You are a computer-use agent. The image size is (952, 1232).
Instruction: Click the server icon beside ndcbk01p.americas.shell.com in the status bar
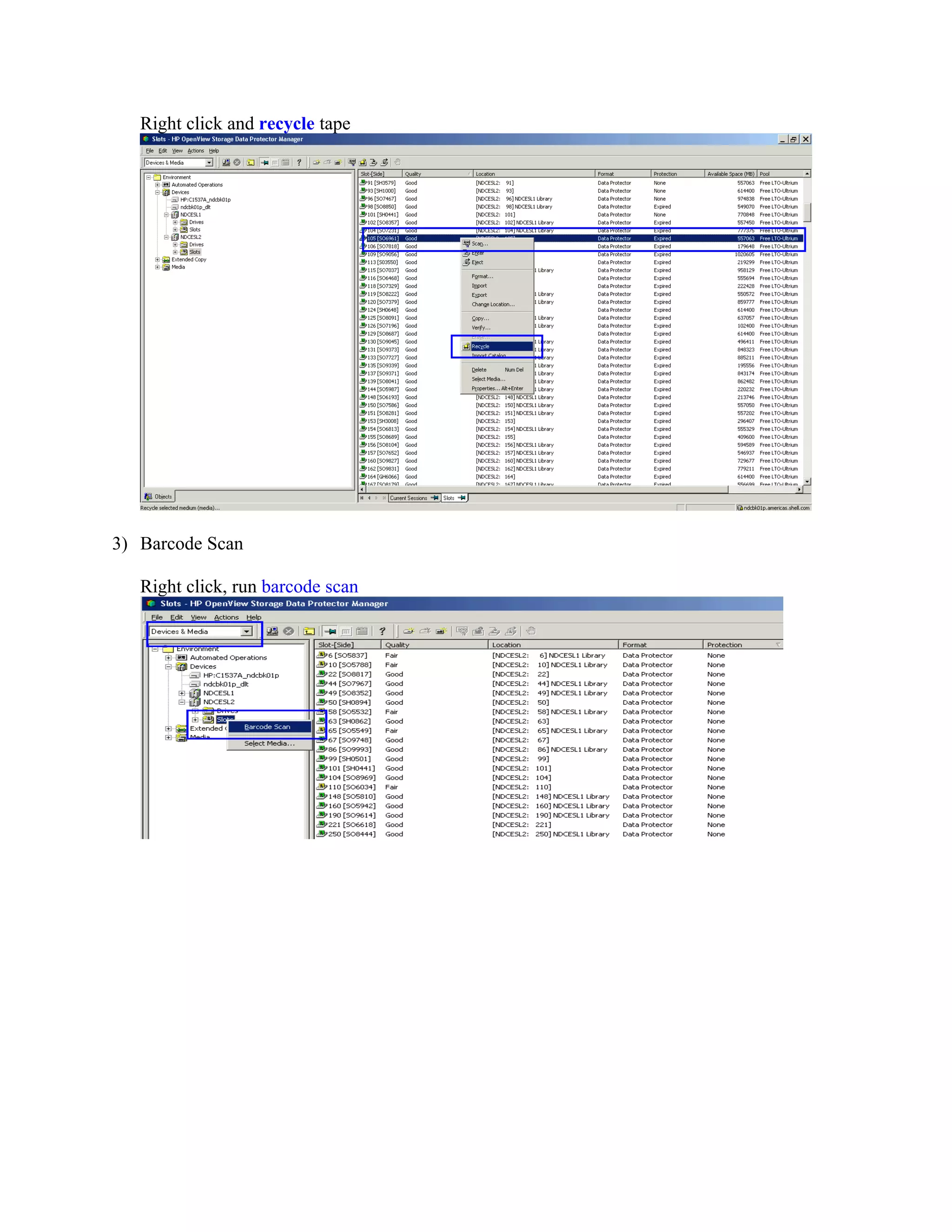(740, 508)
